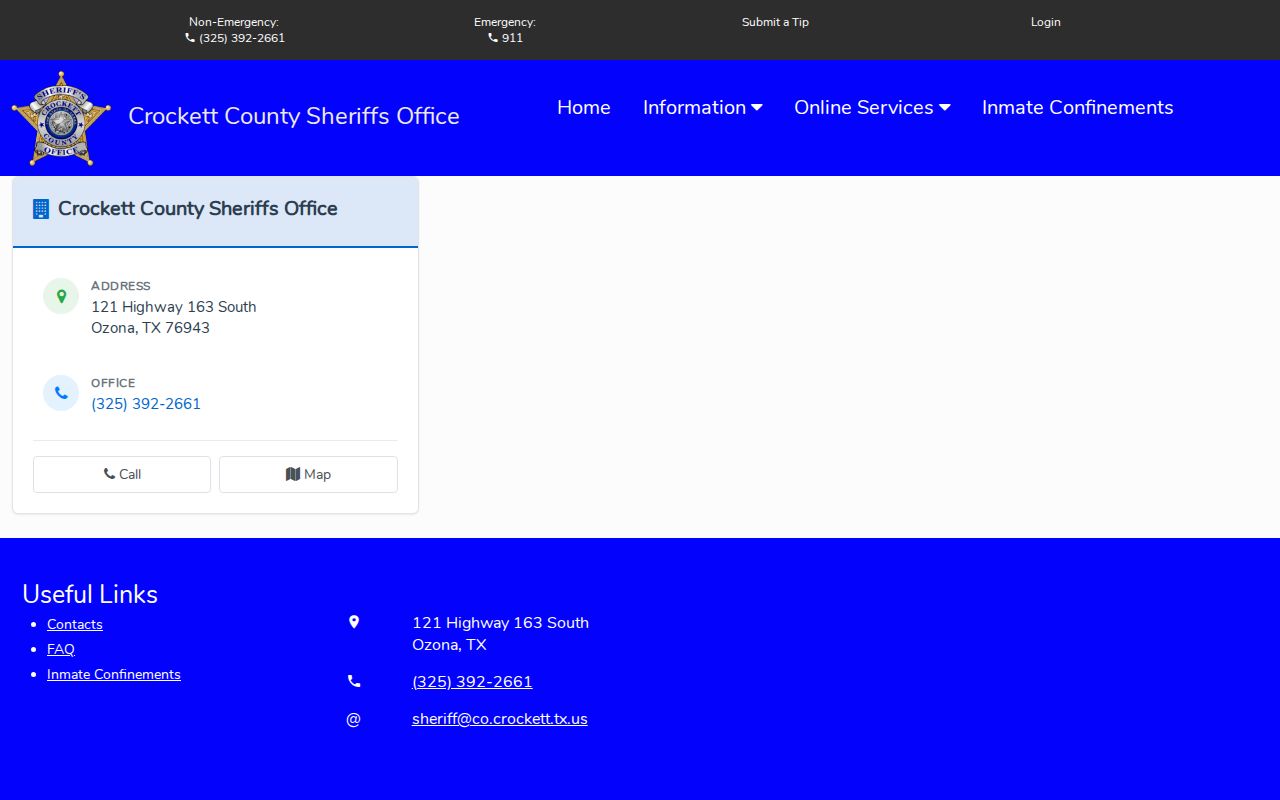
Task: Click the green address pin icon
Action: click(x=61, y=296)
